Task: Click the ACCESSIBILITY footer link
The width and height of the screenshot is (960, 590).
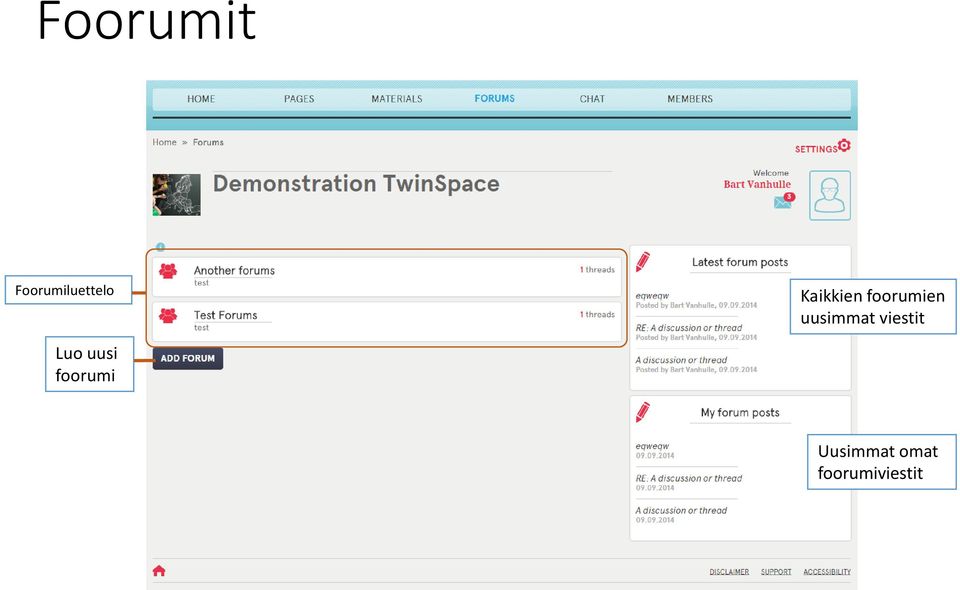Action: coord(827,572)
